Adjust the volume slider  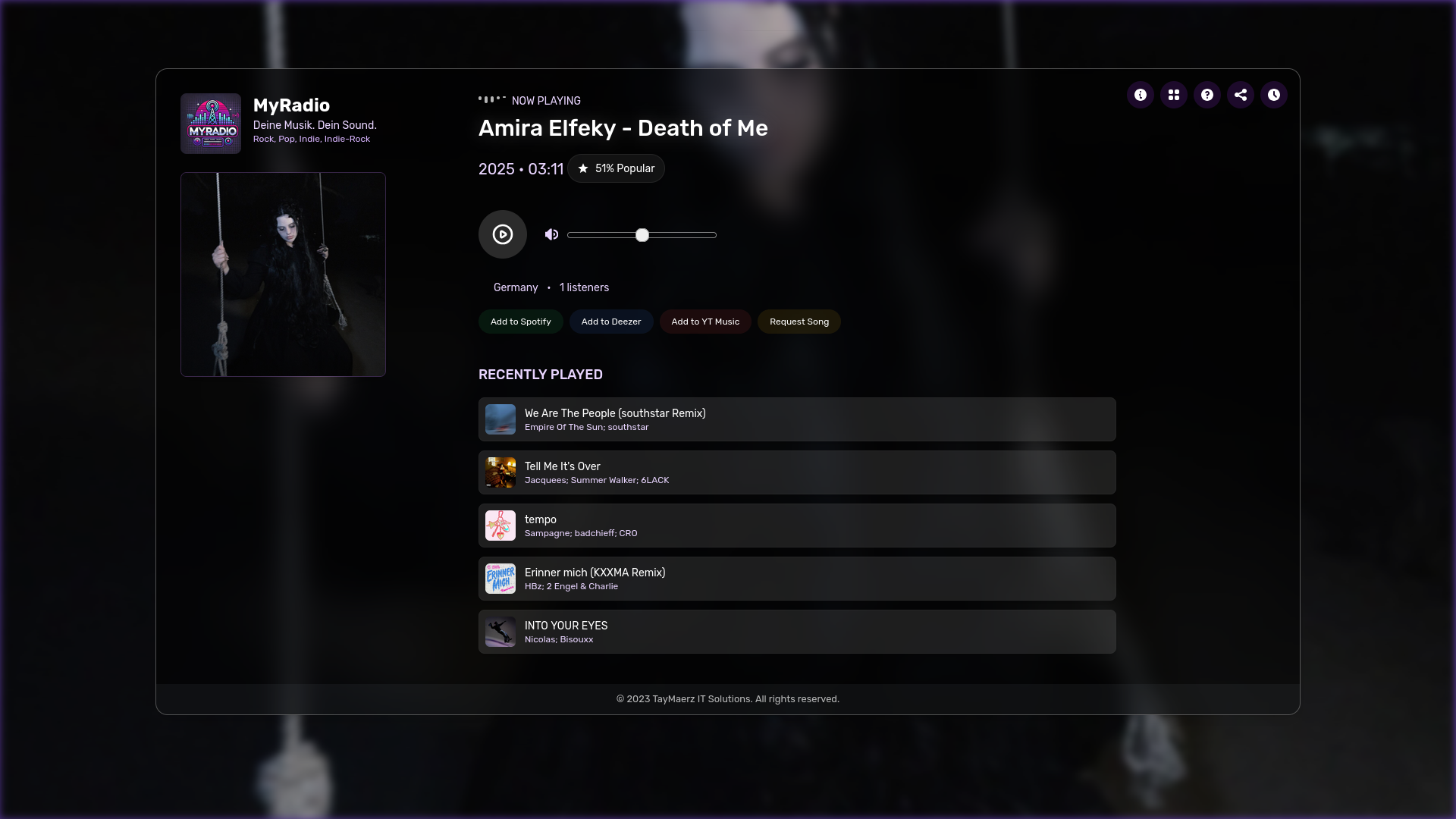tap(642, 235)
